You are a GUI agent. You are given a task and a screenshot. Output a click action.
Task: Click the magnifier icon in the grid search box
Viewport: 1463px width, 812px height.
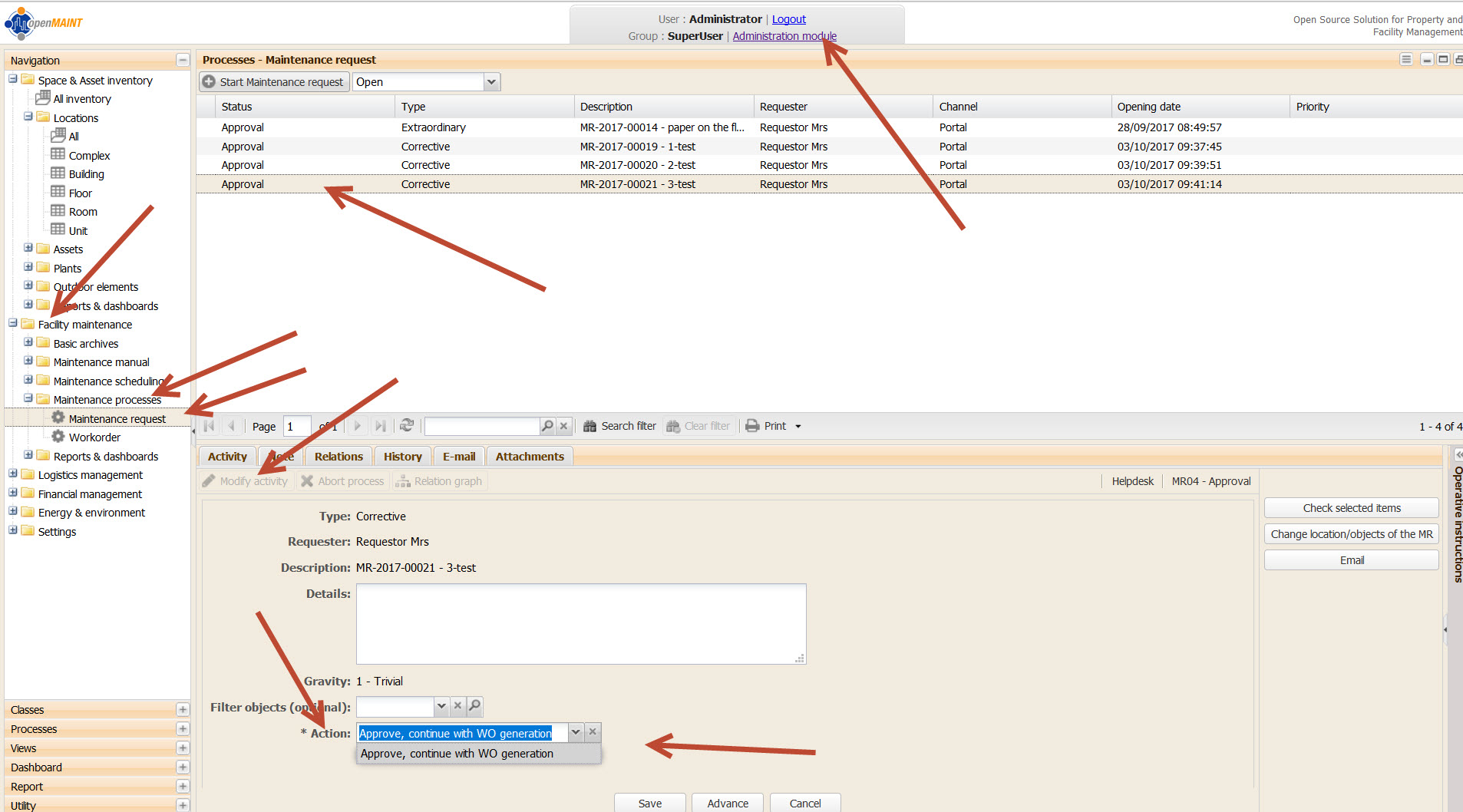pyautogui.click(x=547, y=426)
